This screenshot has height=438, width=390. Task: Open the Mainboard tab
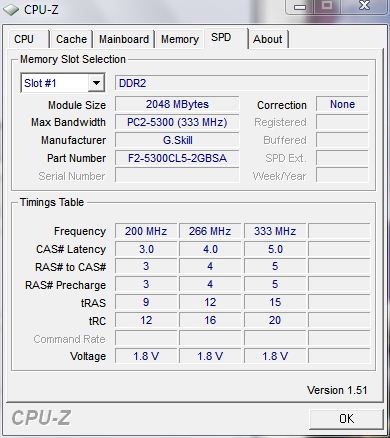[x=124, y=39]
